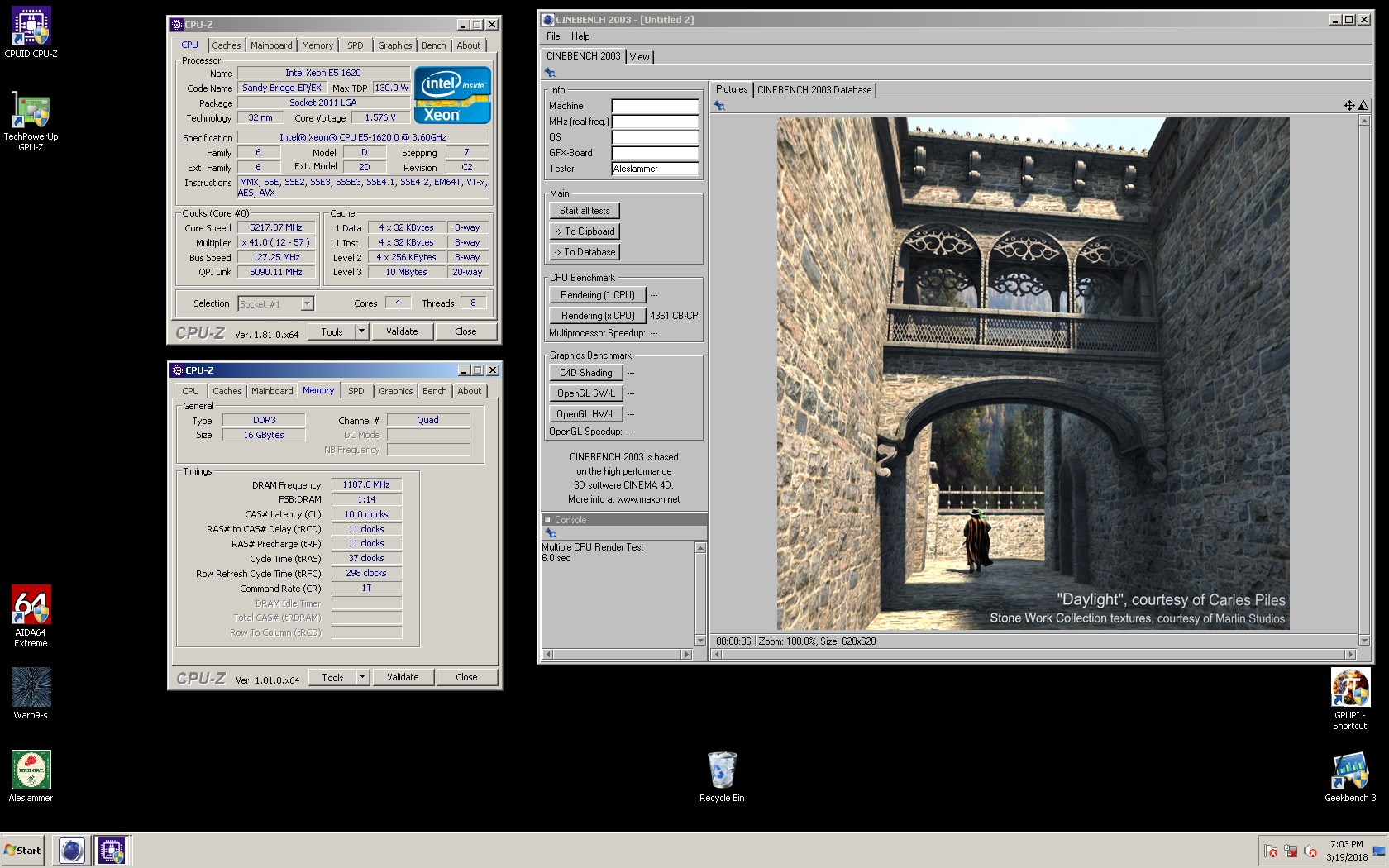Viewport: 1389px width, 868px height.
Task: Switch to the View tab in Cinebench
Action: click(639, 57)
